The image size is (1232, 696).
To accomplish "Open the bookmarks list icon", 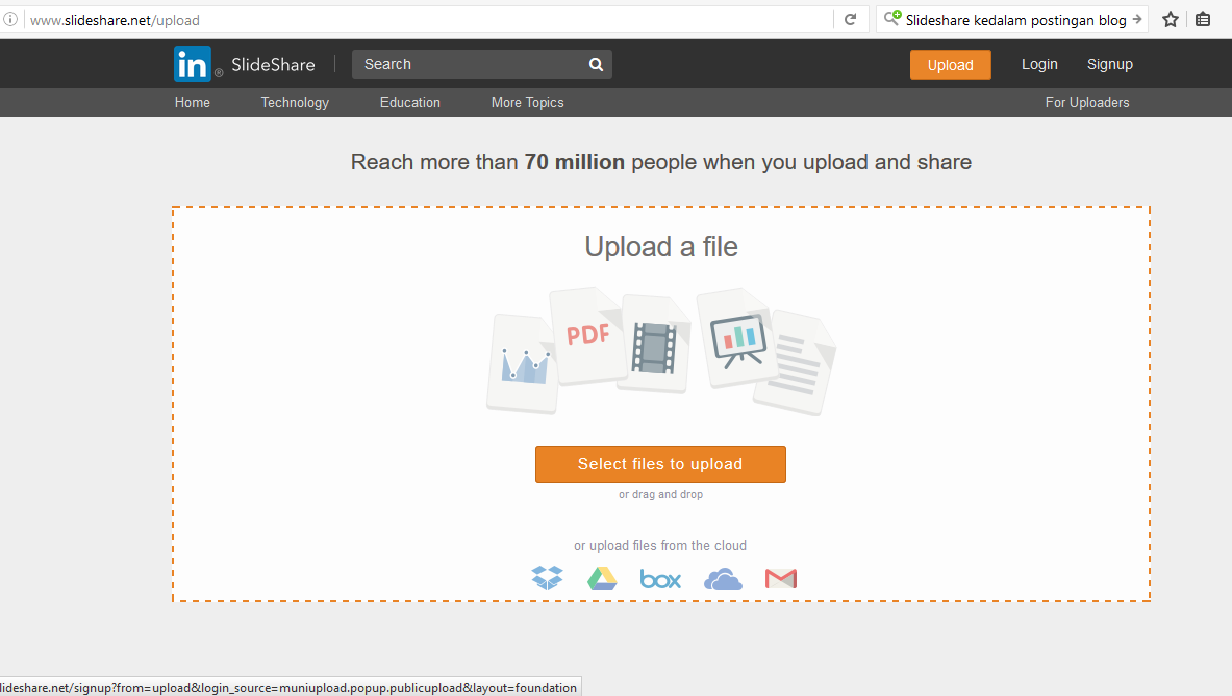I will click(x=1203, y=19).
